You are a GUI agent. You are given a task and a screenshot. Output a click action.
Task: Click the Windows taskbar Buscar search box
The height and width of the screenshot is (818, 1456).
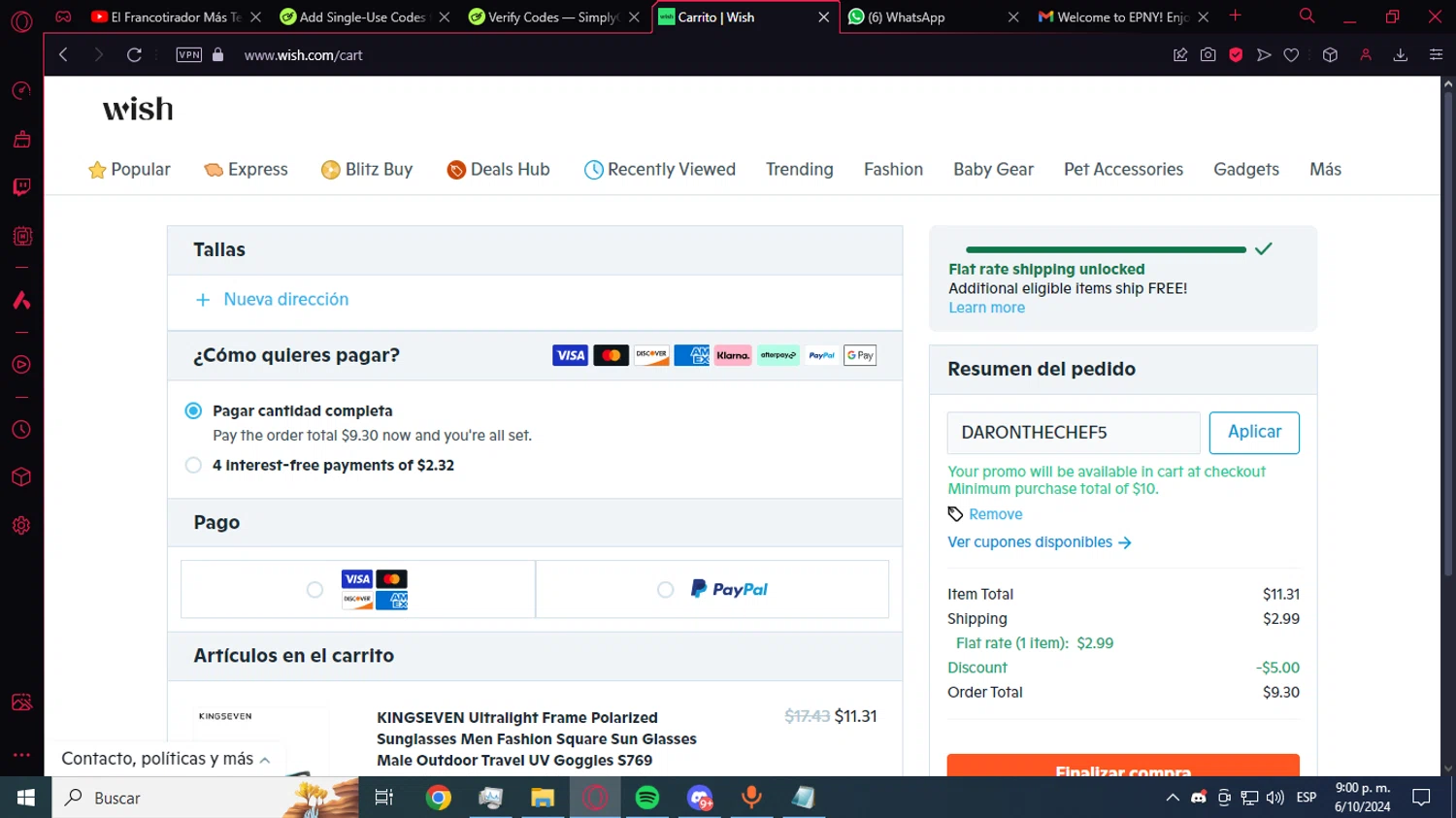tap(206, 798)
